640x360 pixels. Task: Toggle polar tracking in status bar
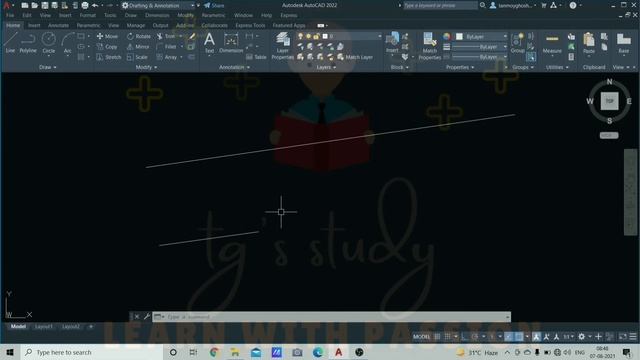point(474,337)
